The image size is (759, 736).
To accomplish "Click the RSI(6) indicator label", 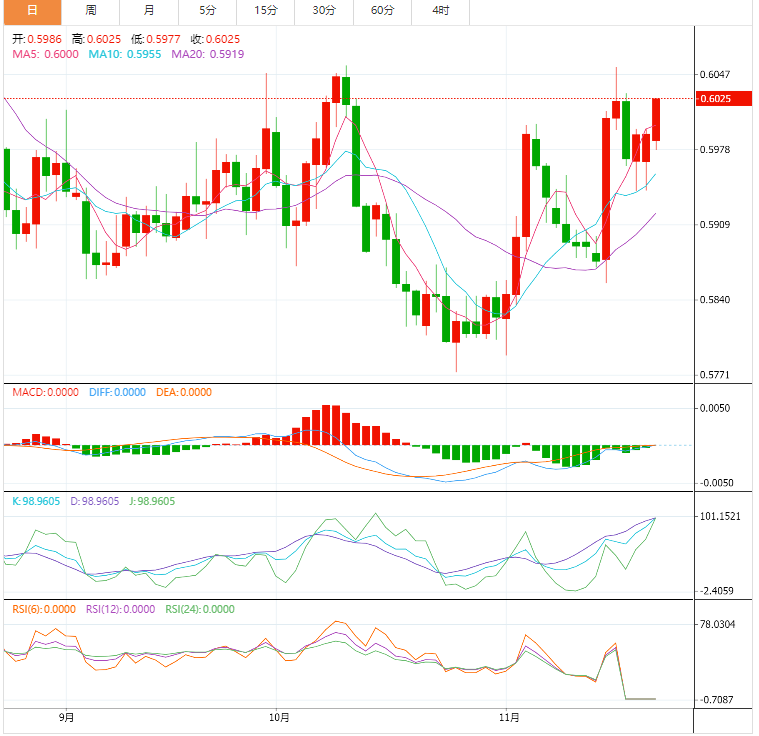I will [41, 608].
